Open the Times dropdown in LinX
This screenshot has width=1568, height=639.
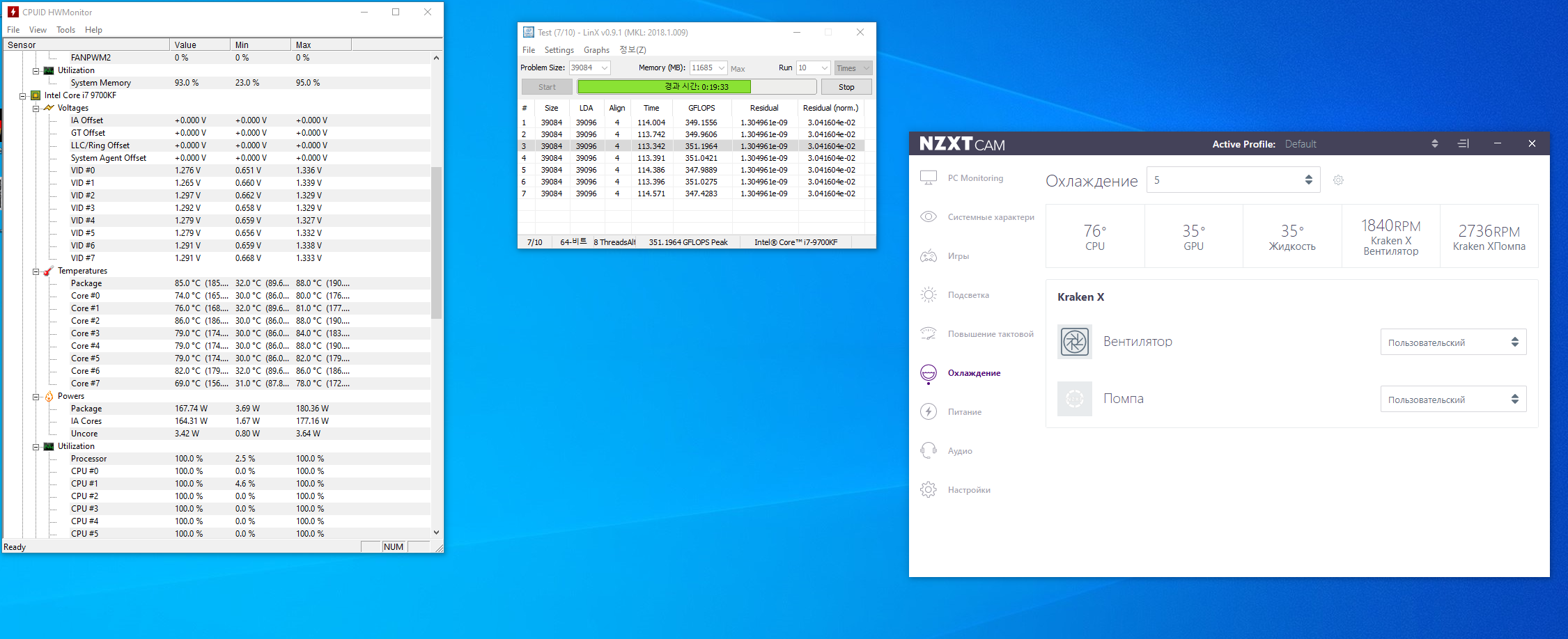point(853,68)
